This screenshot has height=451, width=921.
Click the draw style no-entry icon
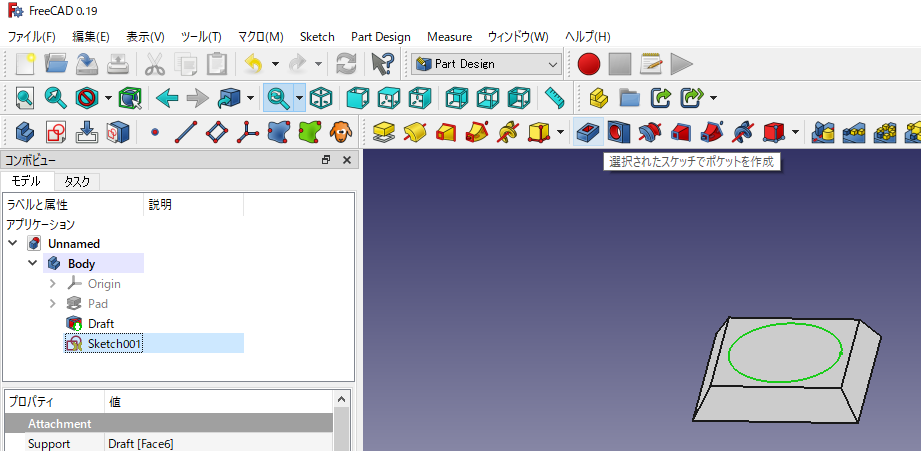(x=87, y=98)
